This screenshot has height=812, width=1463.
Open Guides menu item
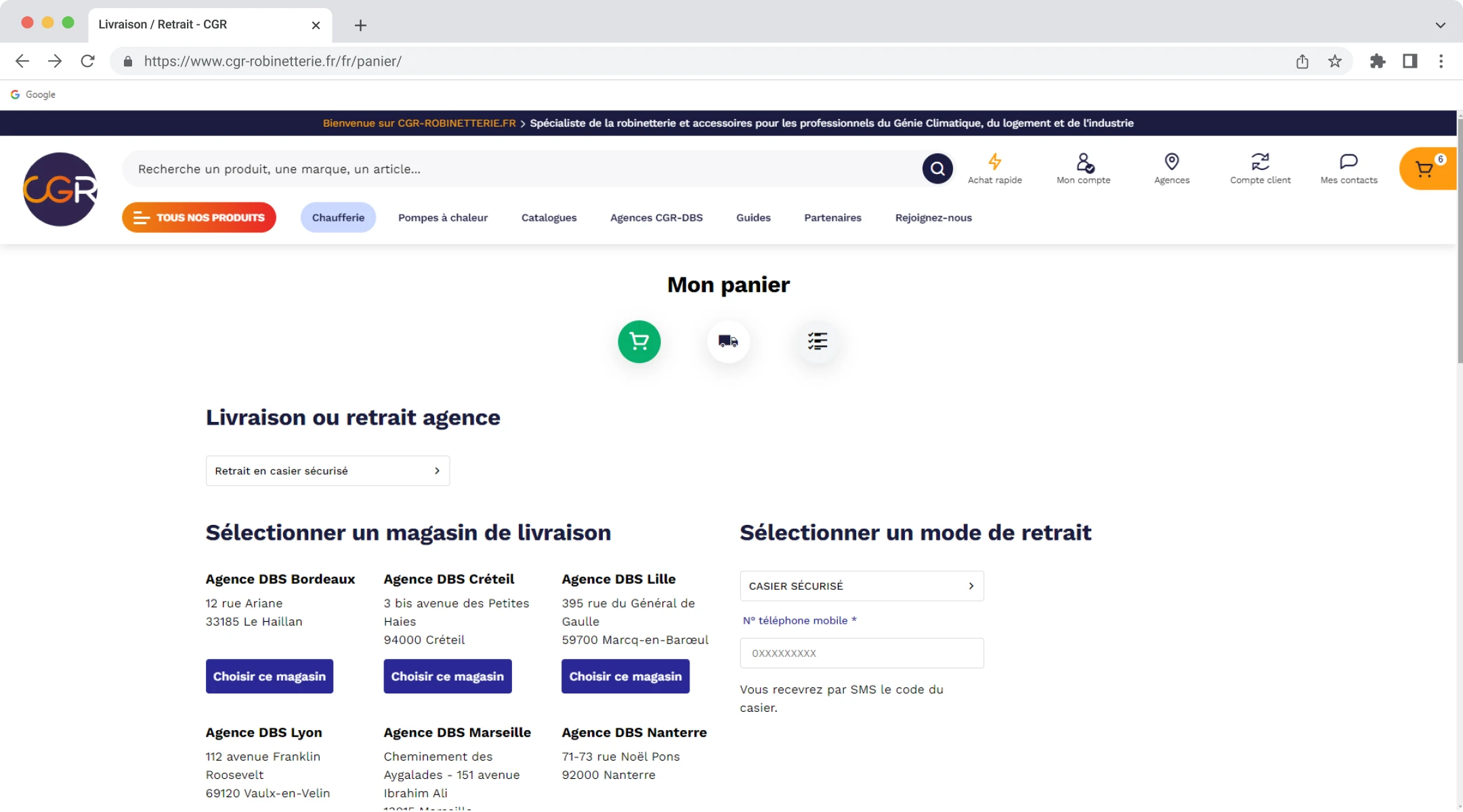(753, 217)
